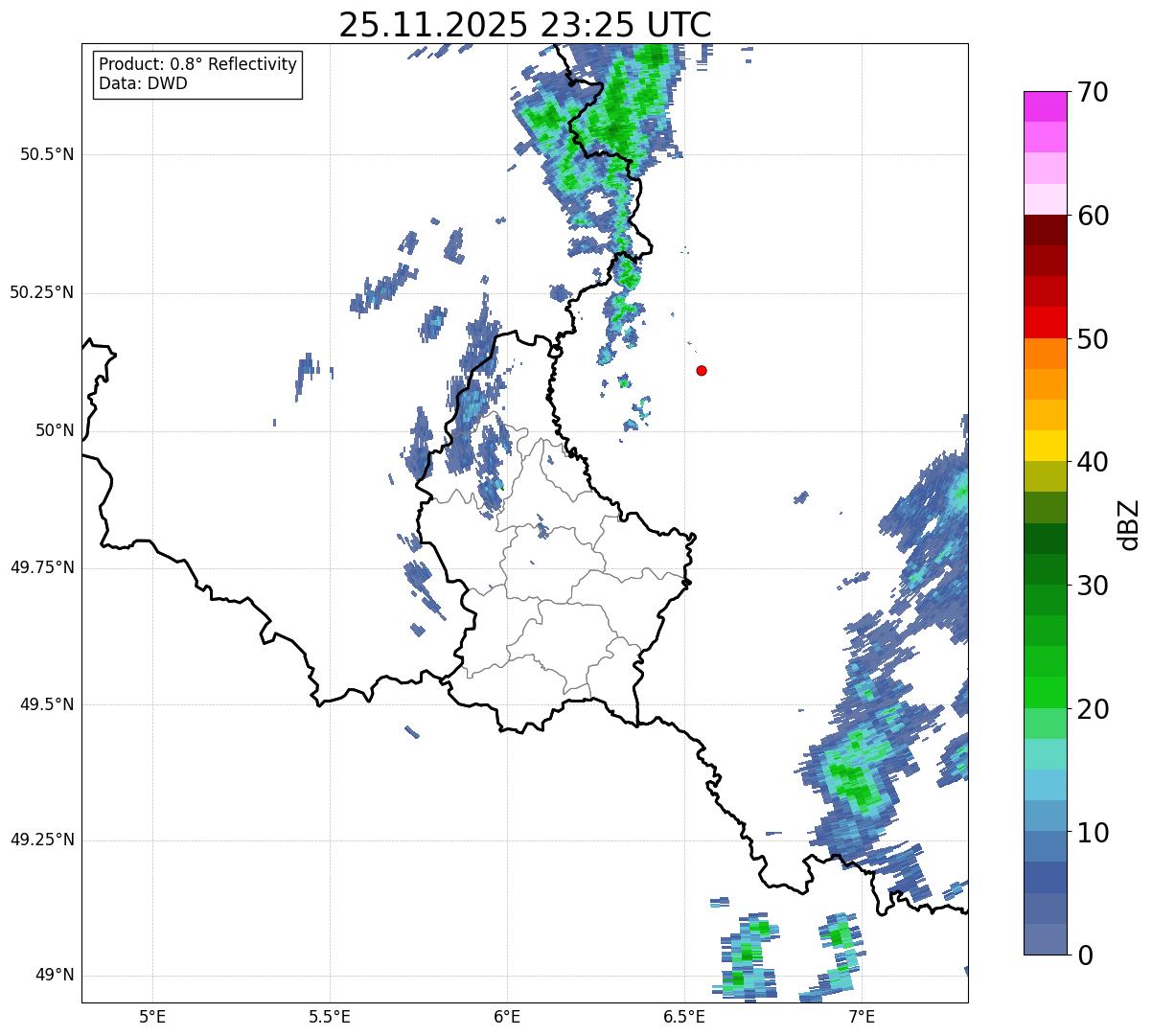Image resolution: width=1152 pixels, height=1036 pixels.
Task: Click the colorbar value 60
Action: [1093, 216]
